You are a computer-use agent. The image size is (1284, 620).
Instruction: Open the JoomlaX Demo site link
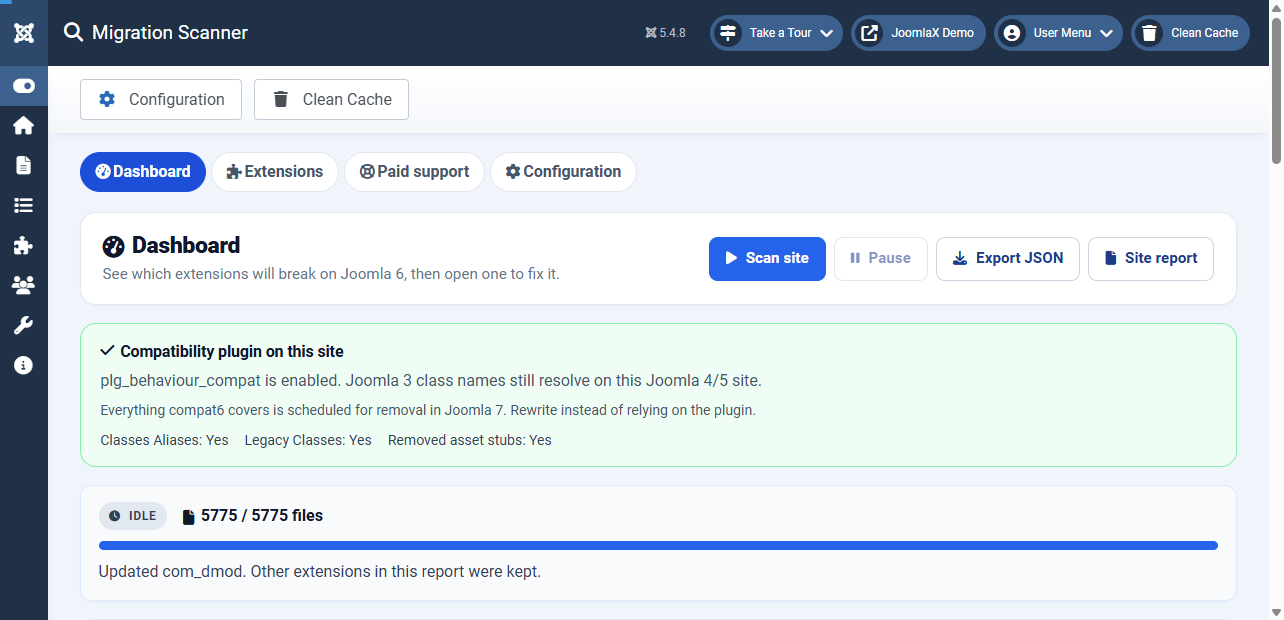pos(919,33)
